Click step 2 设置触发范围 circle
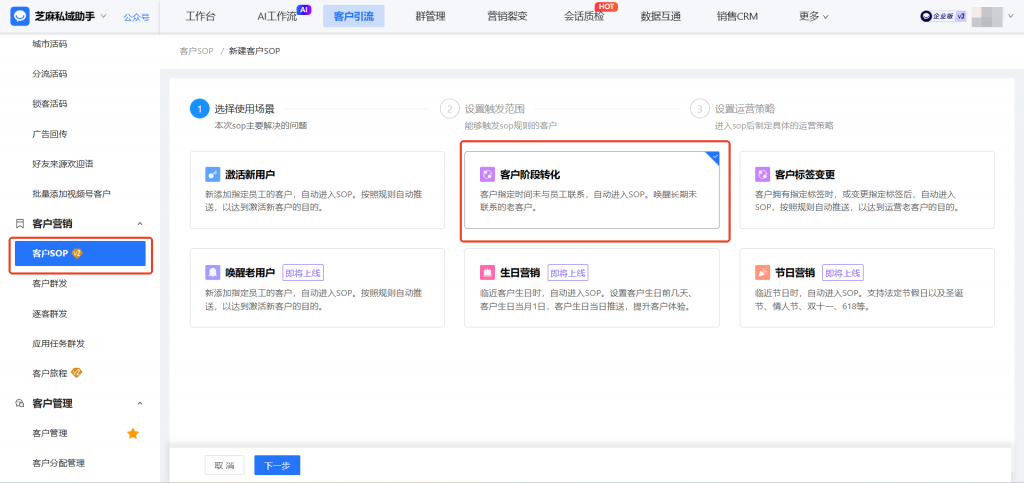The image size is (1024, 483). click(x=449, y=108)
